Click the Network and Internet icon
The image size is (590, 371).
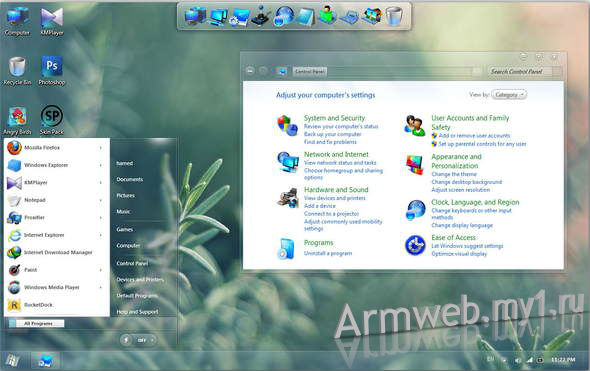point(288,162)
